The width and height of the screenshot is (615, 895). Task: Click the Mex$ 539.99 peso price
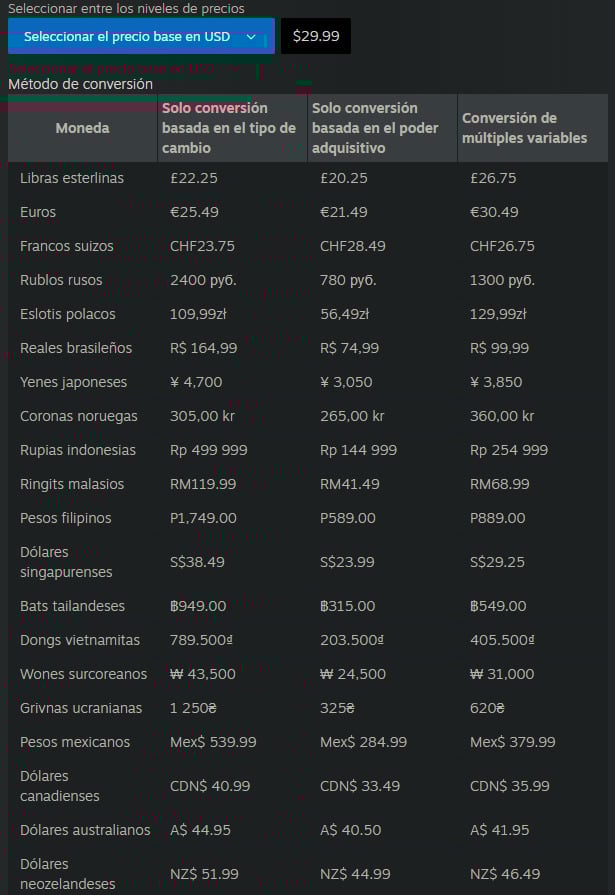click(212, 742)
